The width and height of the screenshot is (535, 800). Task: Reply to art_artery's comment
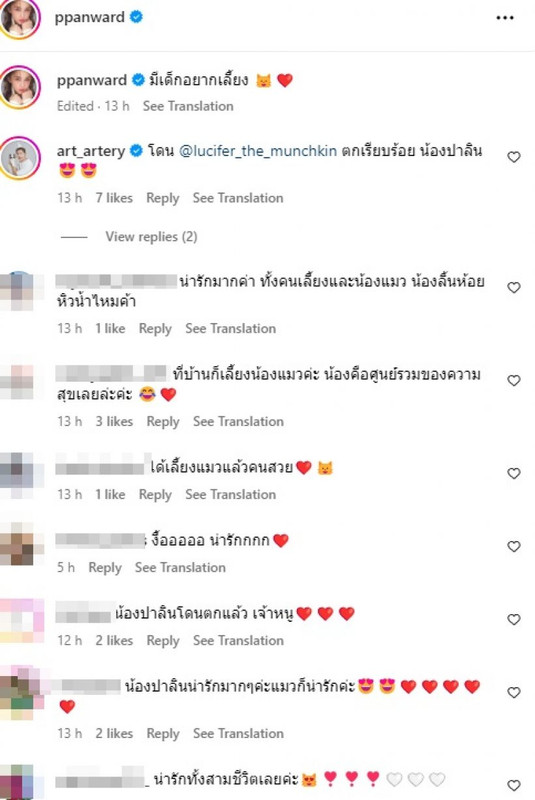[x=163, y=198]
